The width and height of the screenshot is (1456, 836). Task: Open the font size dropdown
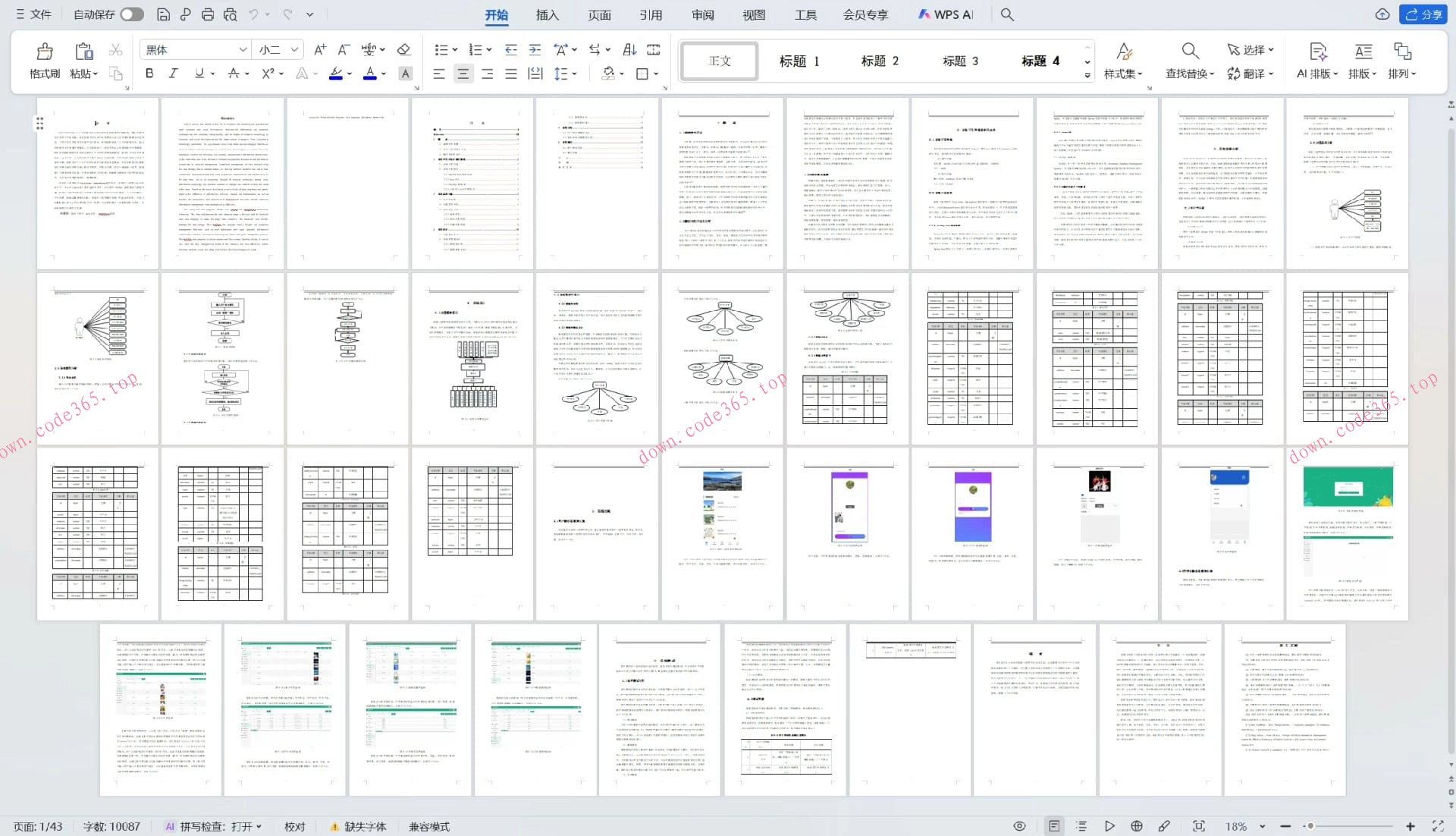pyautogui.click(x=294, y=50)
